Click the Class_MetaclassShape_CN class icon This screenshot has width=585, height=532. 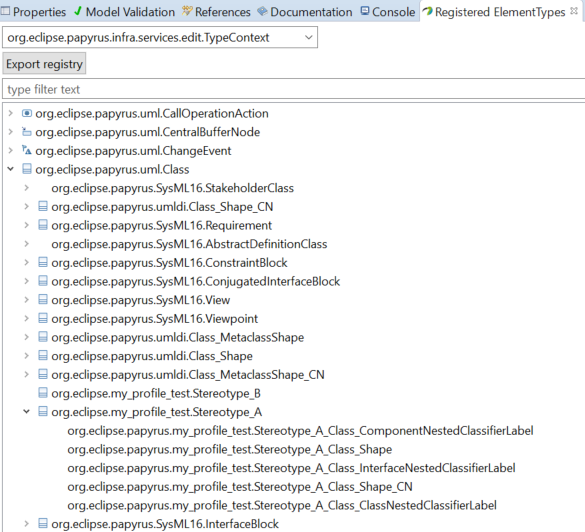coord(43,374)
